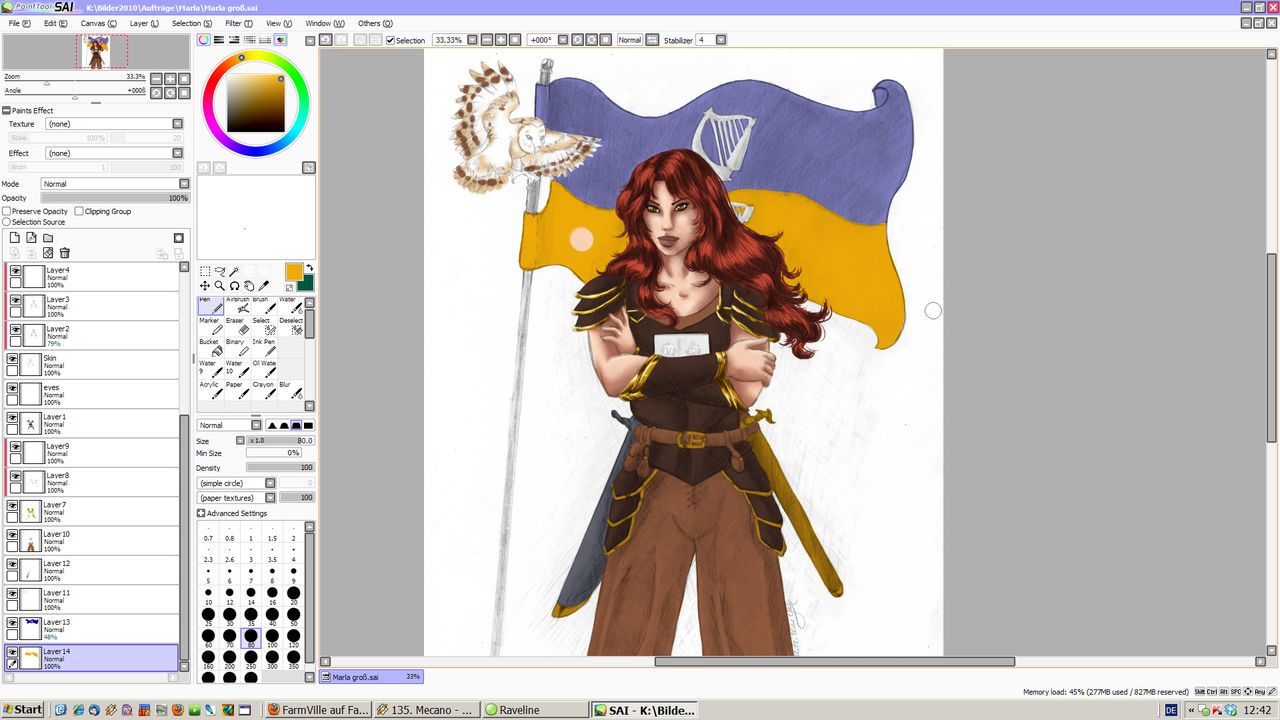Select the Pen tool

pyautogui.click(x=210, y=306)
